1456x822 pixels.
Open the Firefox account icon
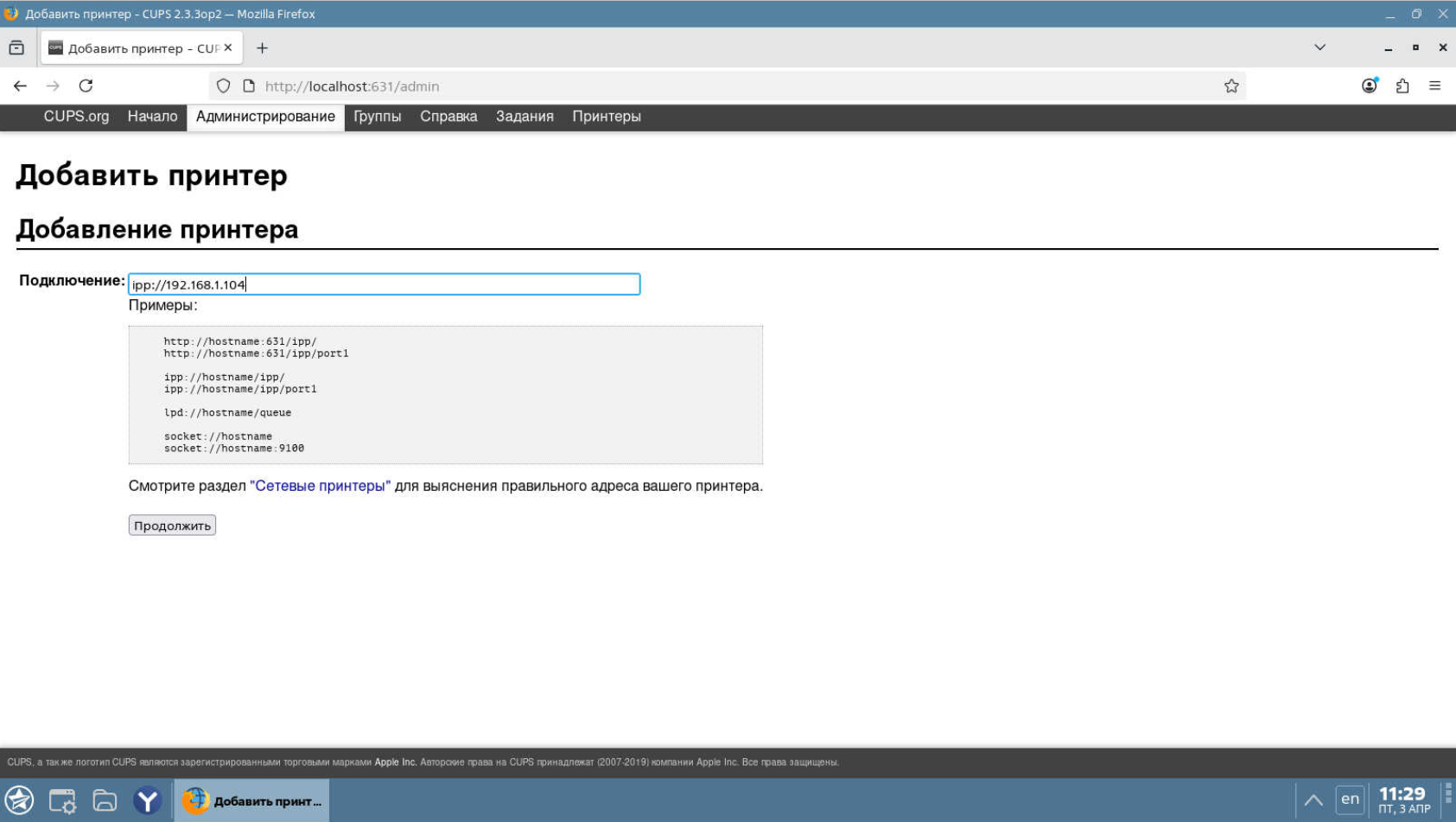pos(1369,86)
